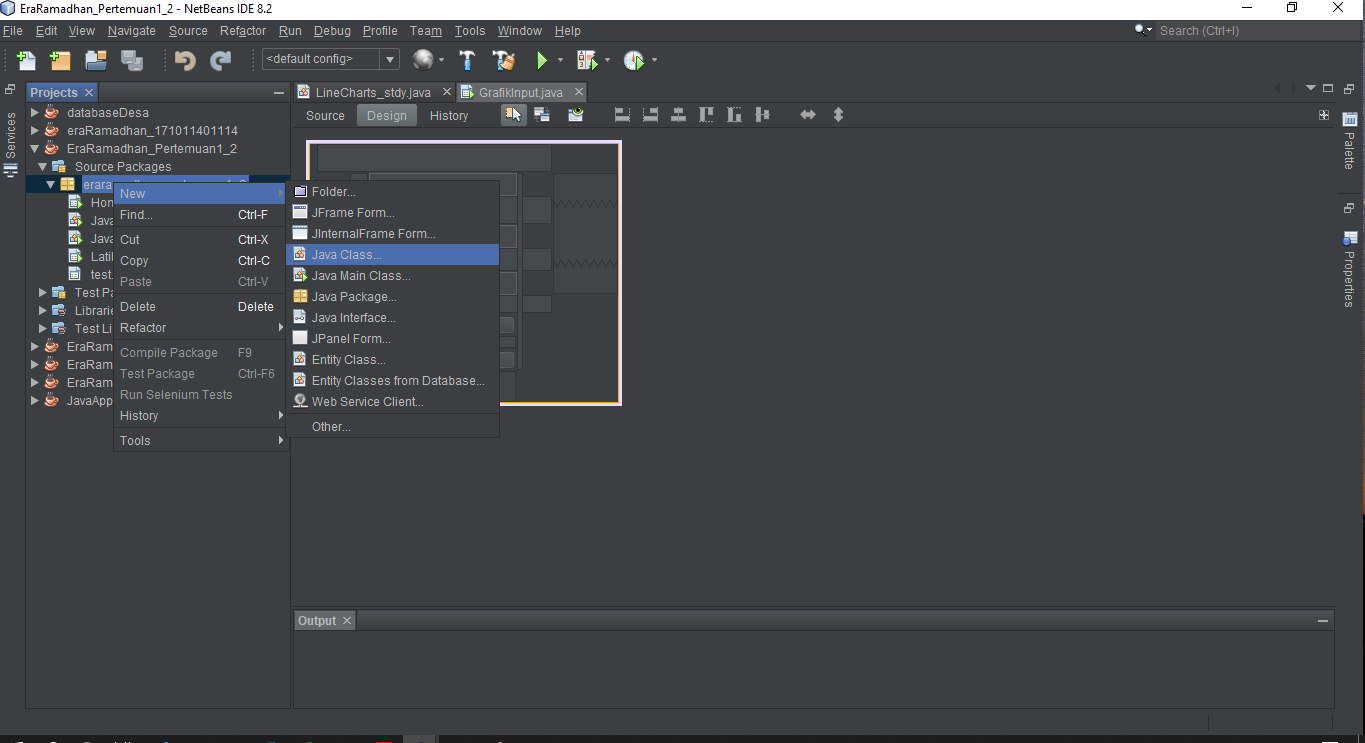
Task: Choose Entity Classes from Database... entry
Action: click(x=392, y=381)
